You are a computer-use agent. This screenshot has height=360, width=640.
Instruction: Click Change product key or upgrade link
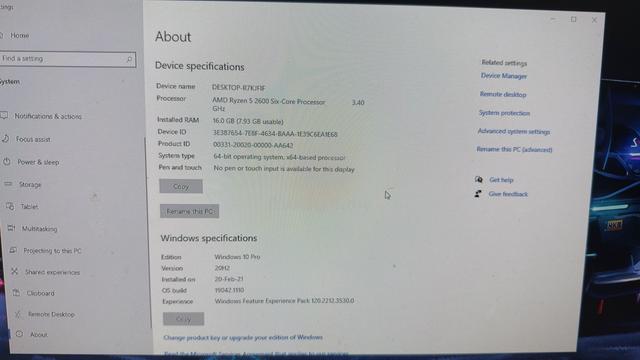pyautogui.click(x=243, y=338)
